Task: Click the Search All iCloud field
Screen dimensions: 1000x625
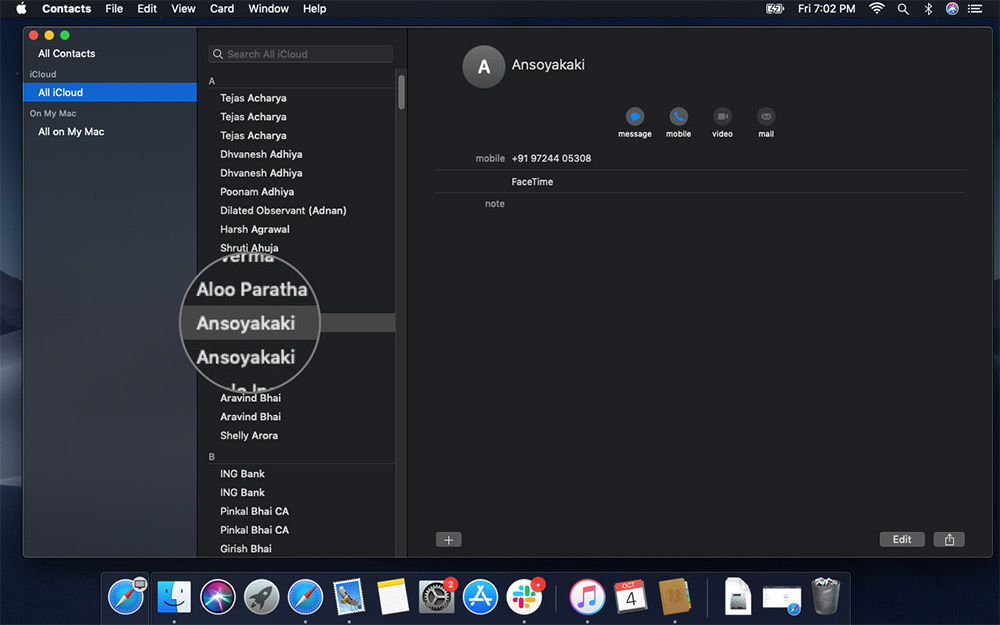Action: 300,53
